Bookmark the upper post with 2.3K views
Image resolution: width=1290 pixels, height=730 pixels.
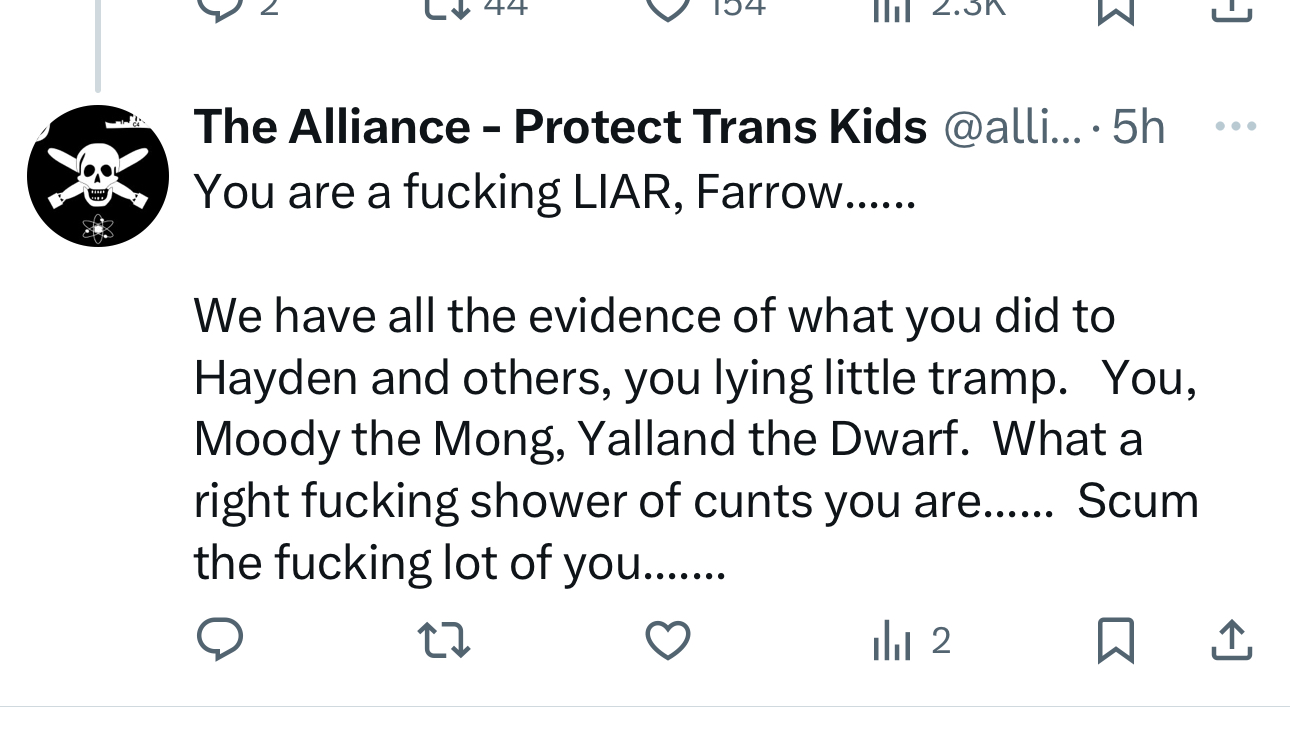[1115, 6]
